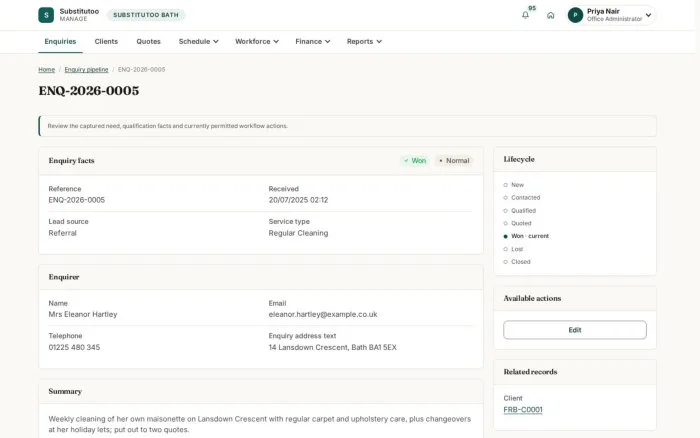Click the email eleanor.hartley@example.co.uk
Viewport: 700px width, 438px height.
coord(323,314)
